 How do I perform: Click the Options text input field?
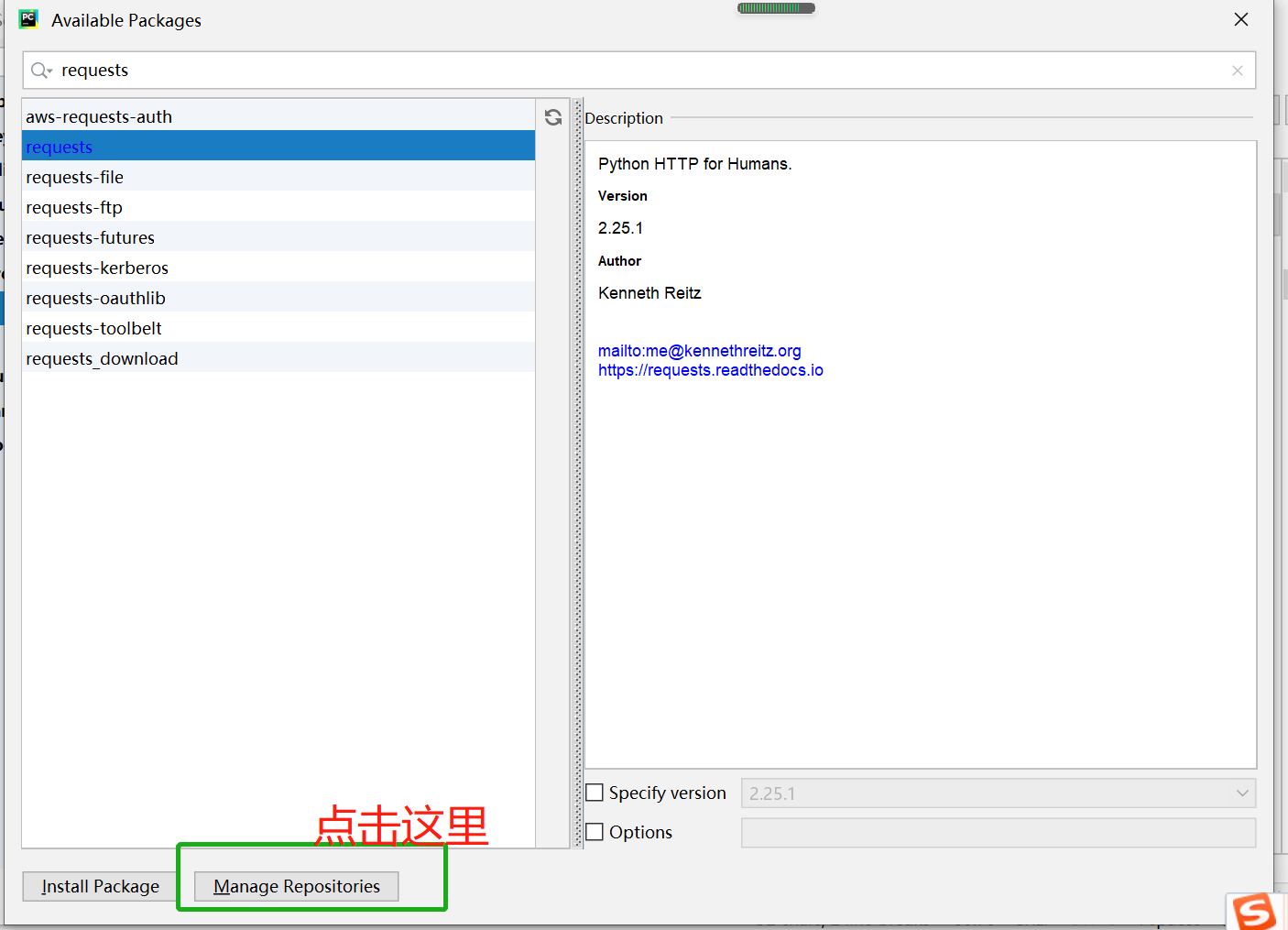point(999,833)
